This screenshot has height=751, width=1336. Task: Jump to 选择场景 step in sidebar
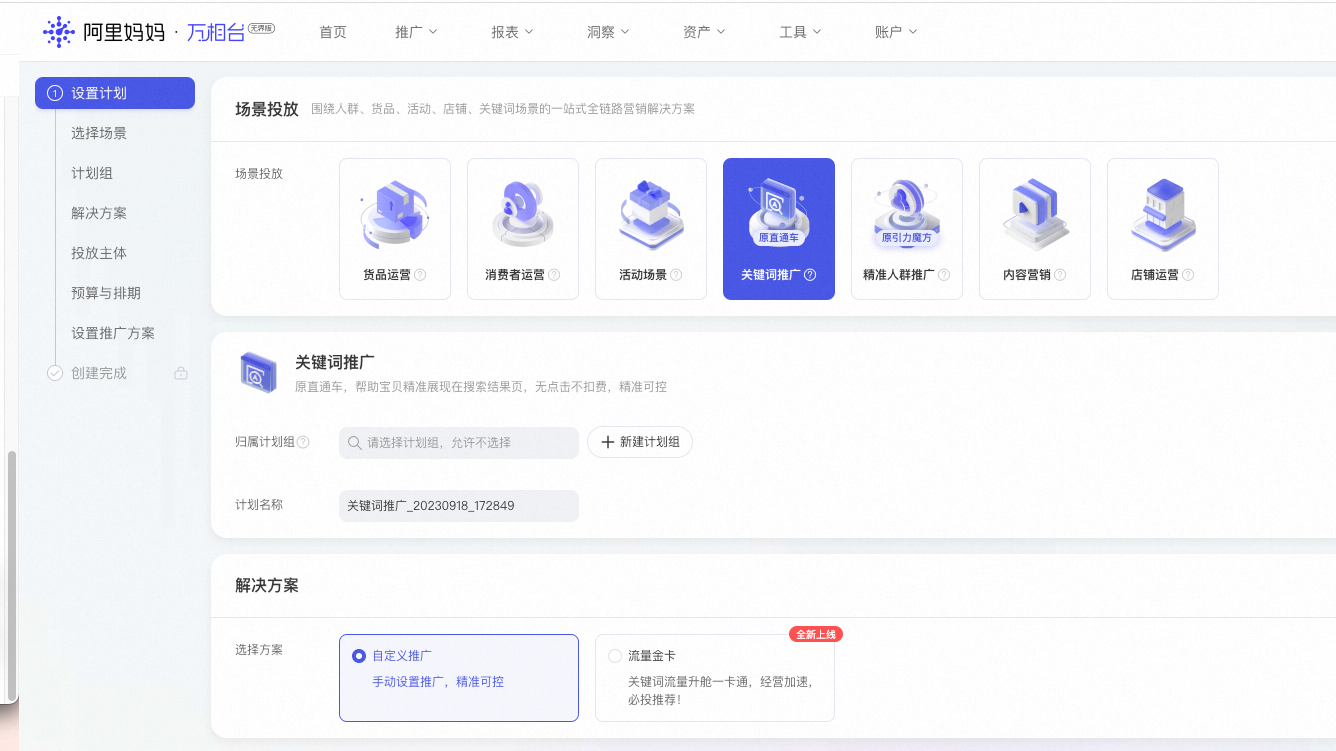tap(99, 133)
